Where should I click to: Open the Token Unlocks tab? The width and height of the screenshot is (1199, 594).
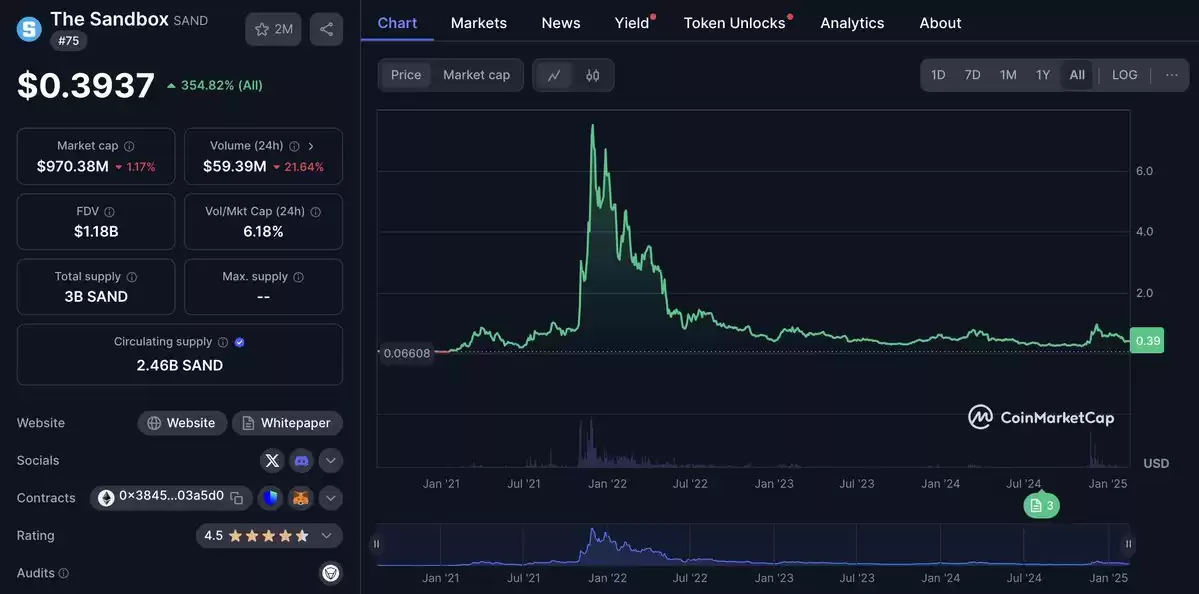coord(735,23)
